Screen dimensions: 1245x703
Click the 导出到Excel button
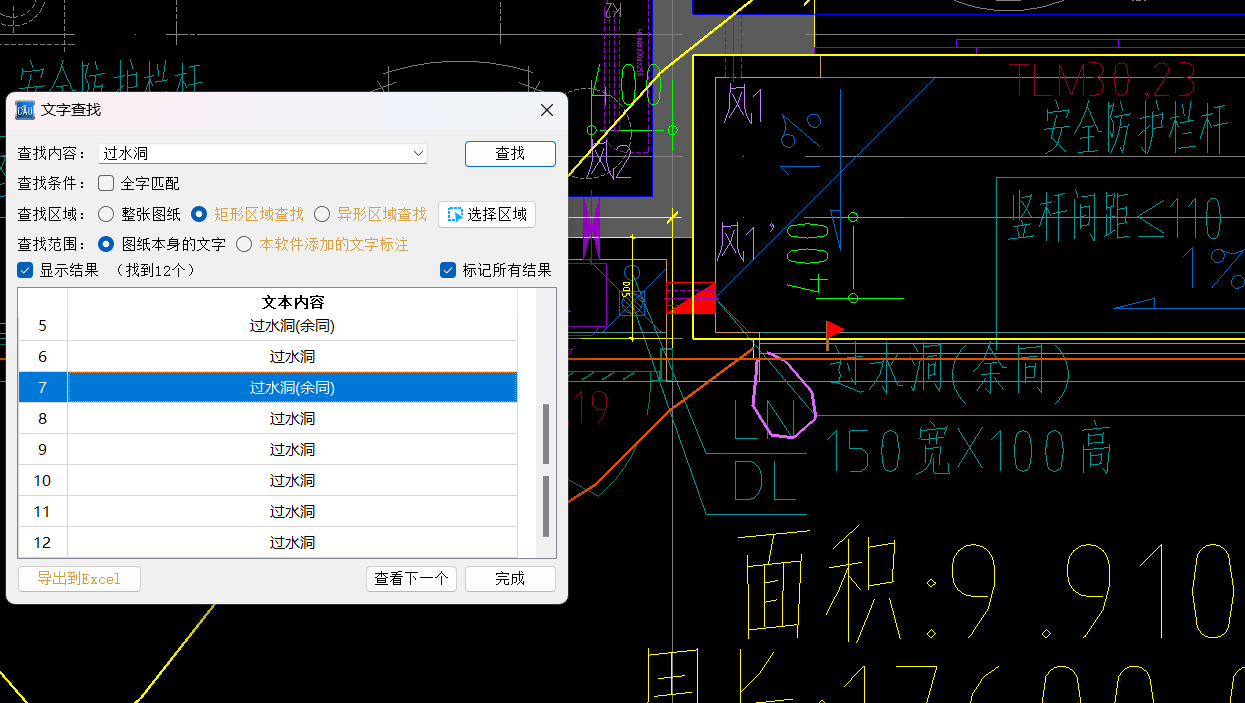point(79,579)
